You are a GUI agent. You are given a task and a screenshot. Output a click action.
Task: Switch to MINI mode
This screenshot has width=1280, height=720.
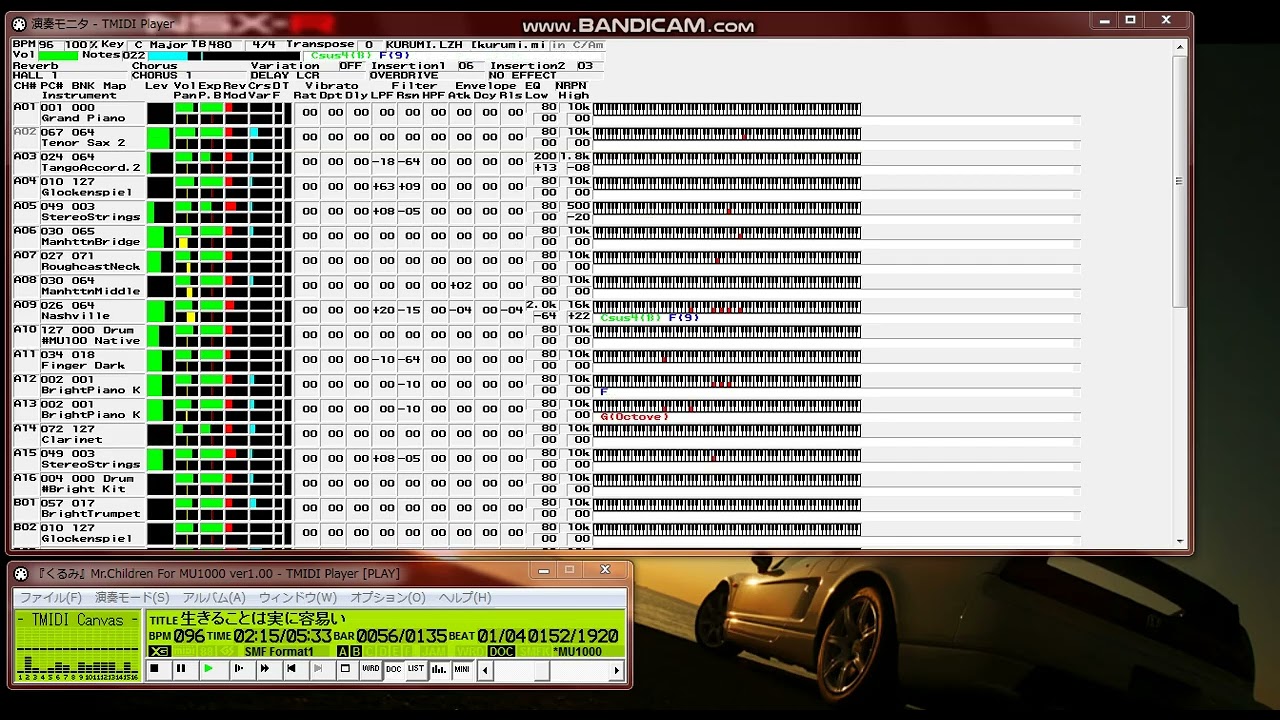pos(462,669)
